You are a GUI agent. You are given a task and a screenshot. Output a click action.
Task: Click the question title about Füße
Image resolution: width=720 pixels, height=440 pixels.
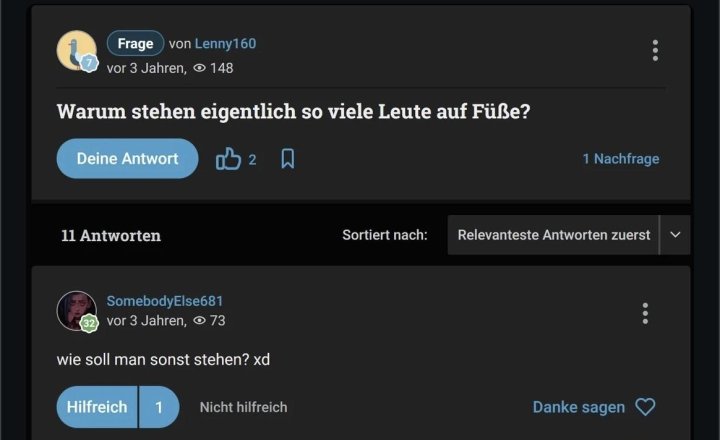pyautogui.click(x=293, y=112)
